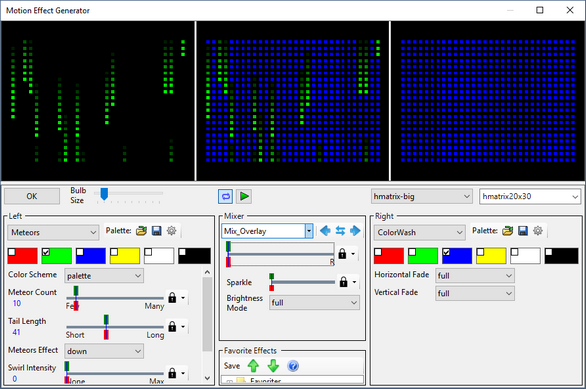586x389 pixels.
Task: Open the Sparkle lock dropdown arrow
Action: (x=354, y=282)
